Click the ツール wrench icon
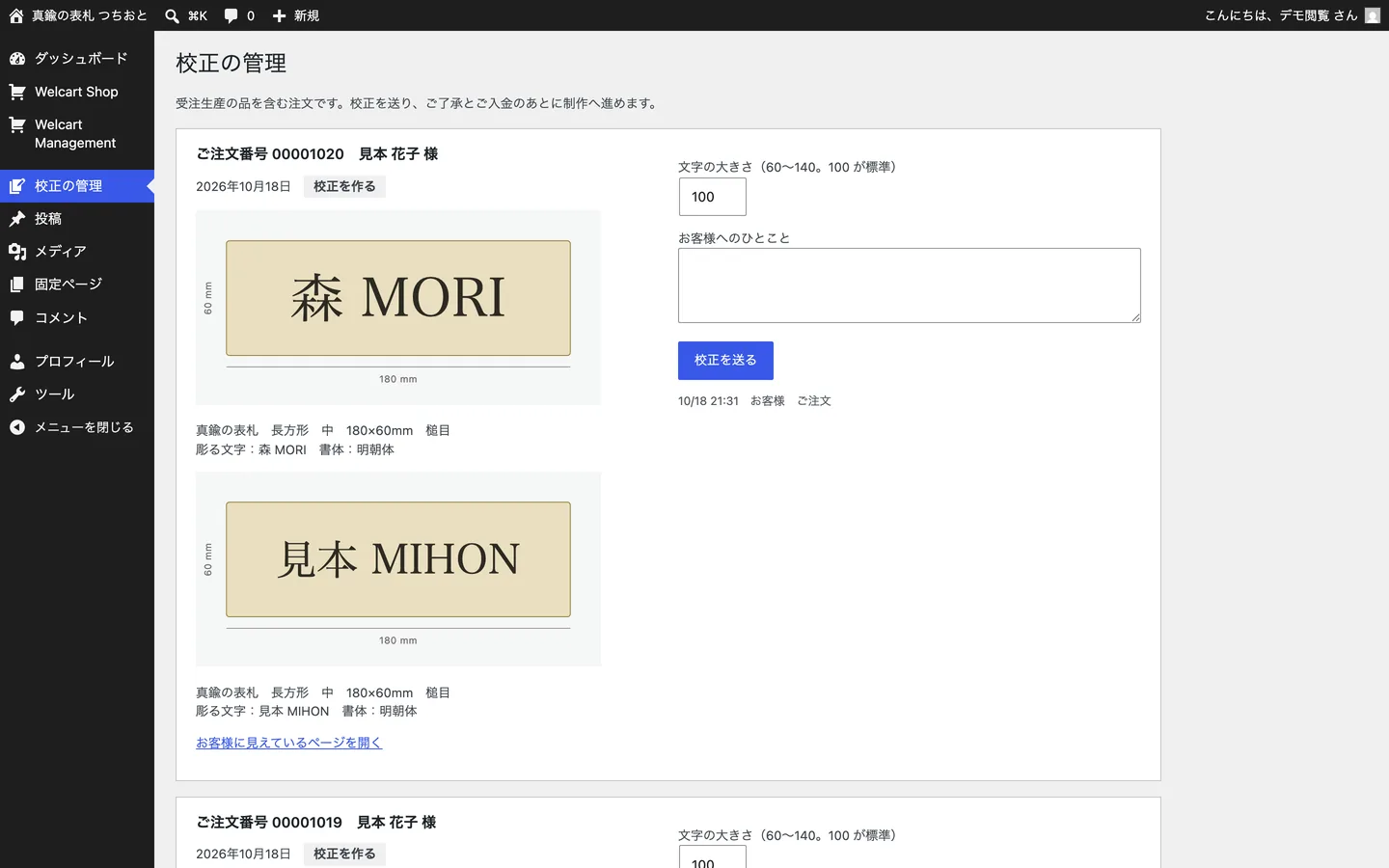Viewport: 1389px width, 868px height. pos(17,394)
